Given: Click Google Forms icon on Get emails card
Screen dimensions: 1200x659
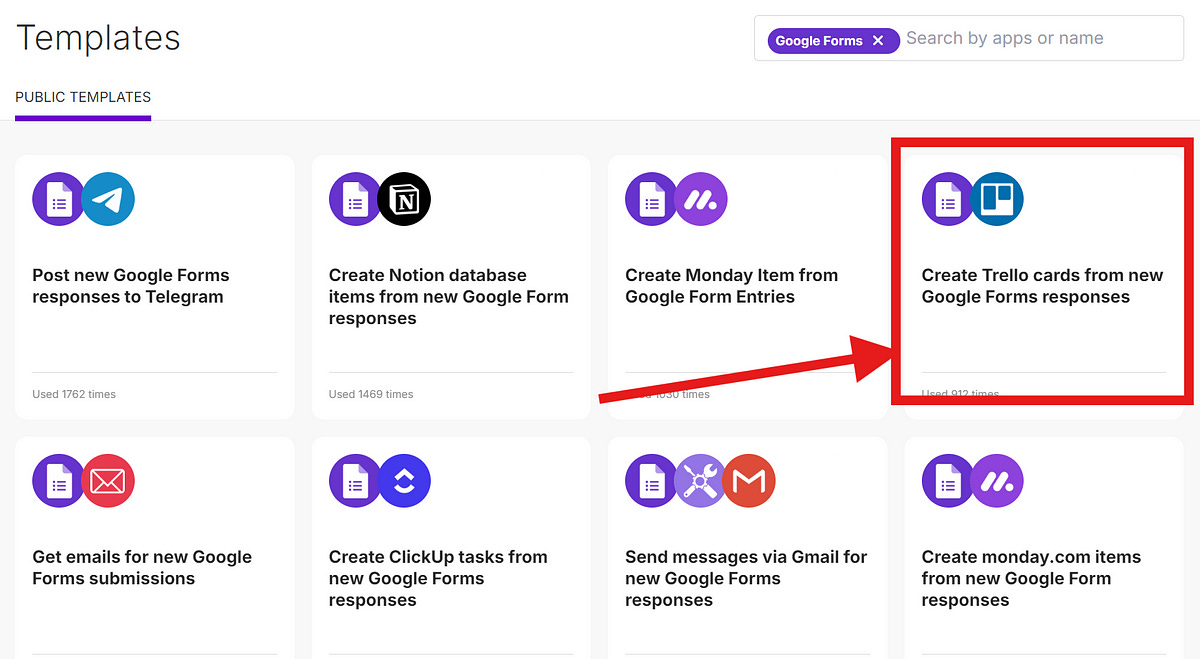Looking at the screenshot, I should [59, 481].
